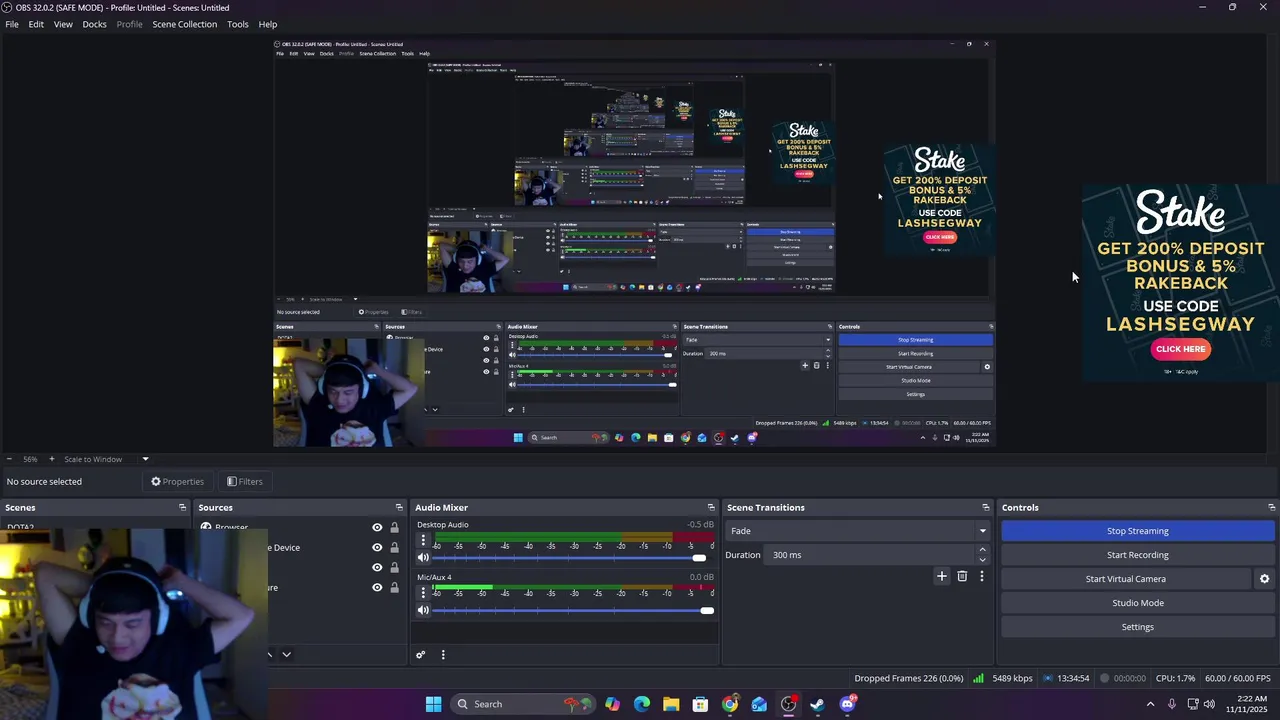
Task: Remove transition using trash icon
Action: tap(962, 576)
